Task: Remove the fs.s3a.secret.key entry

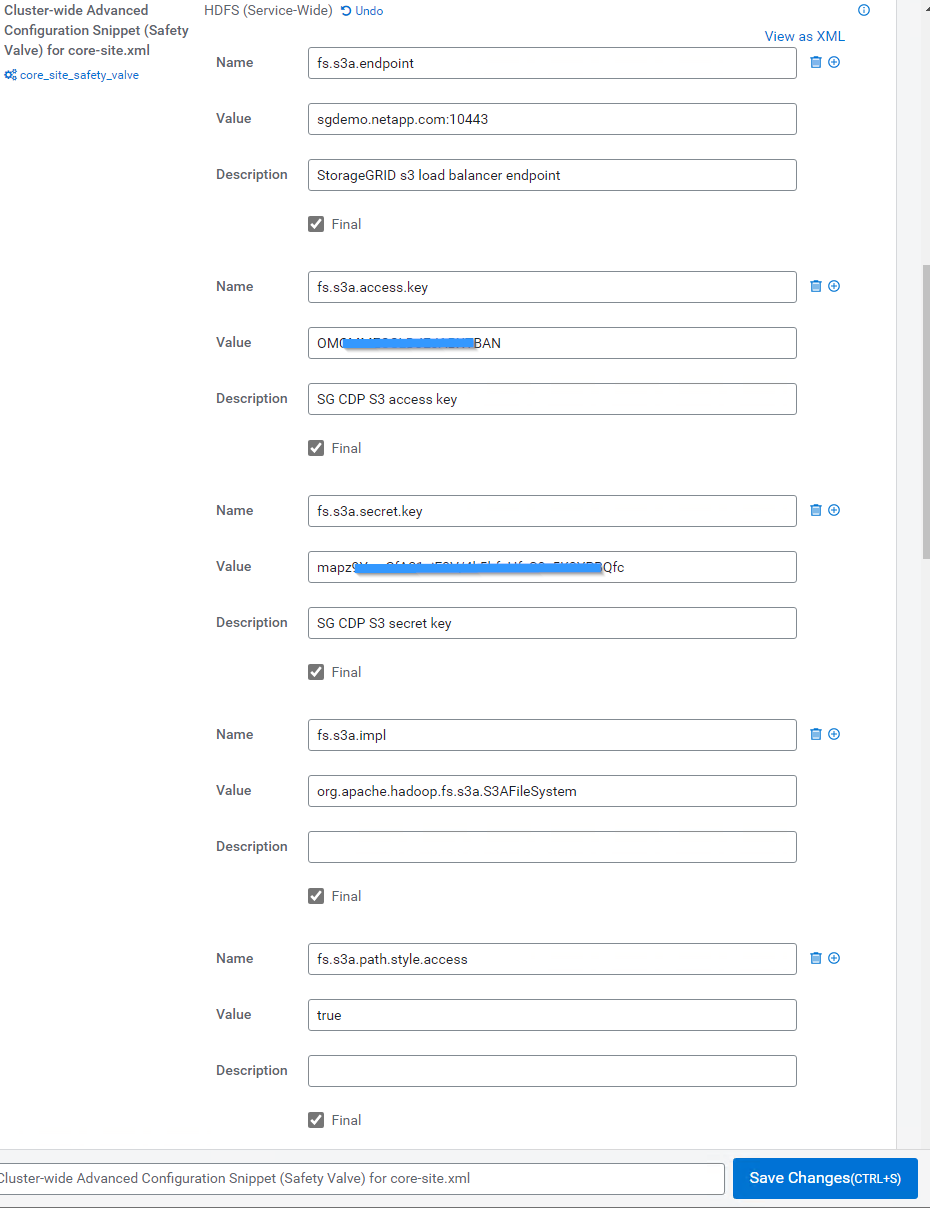Action: [816, 510]
